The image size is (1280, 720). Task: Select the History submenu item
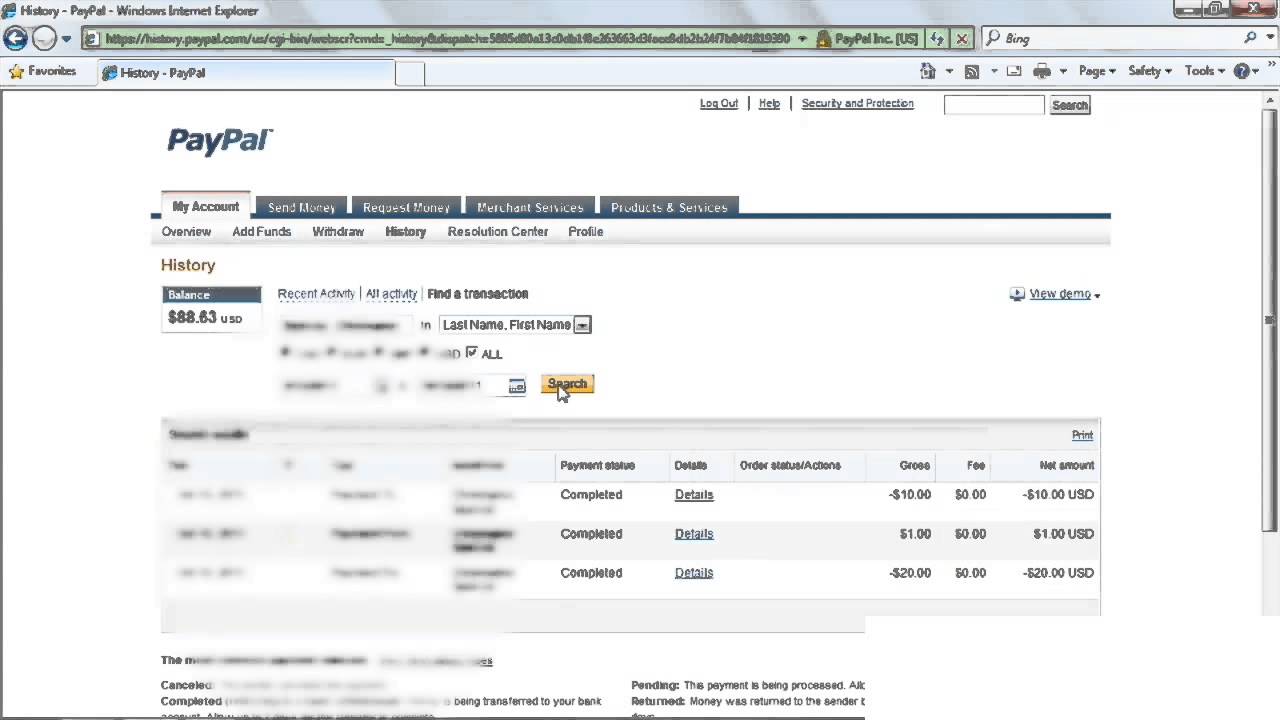click(405, 231)
